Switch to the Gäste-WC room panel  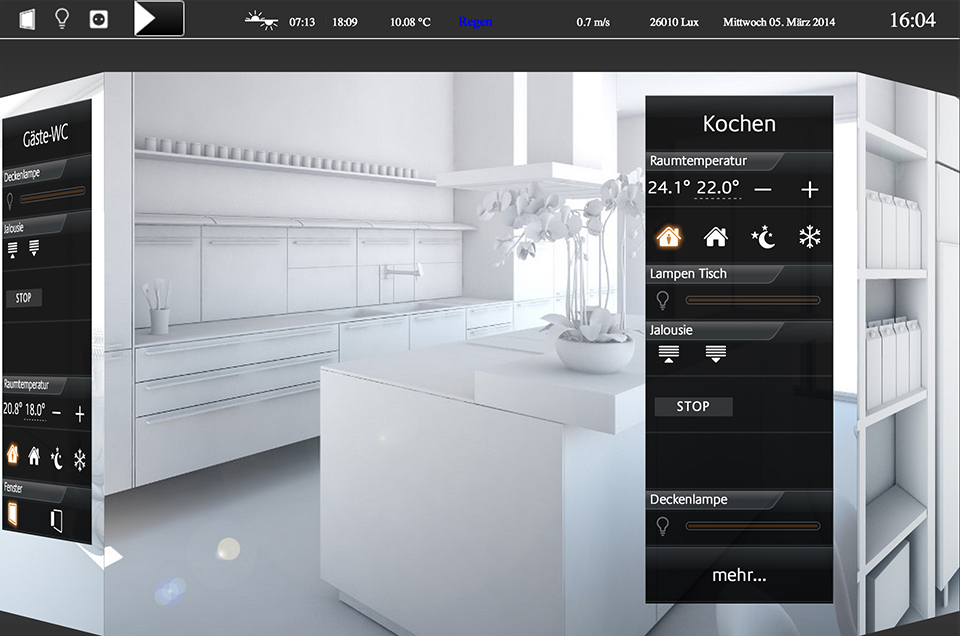coord(46,138)
